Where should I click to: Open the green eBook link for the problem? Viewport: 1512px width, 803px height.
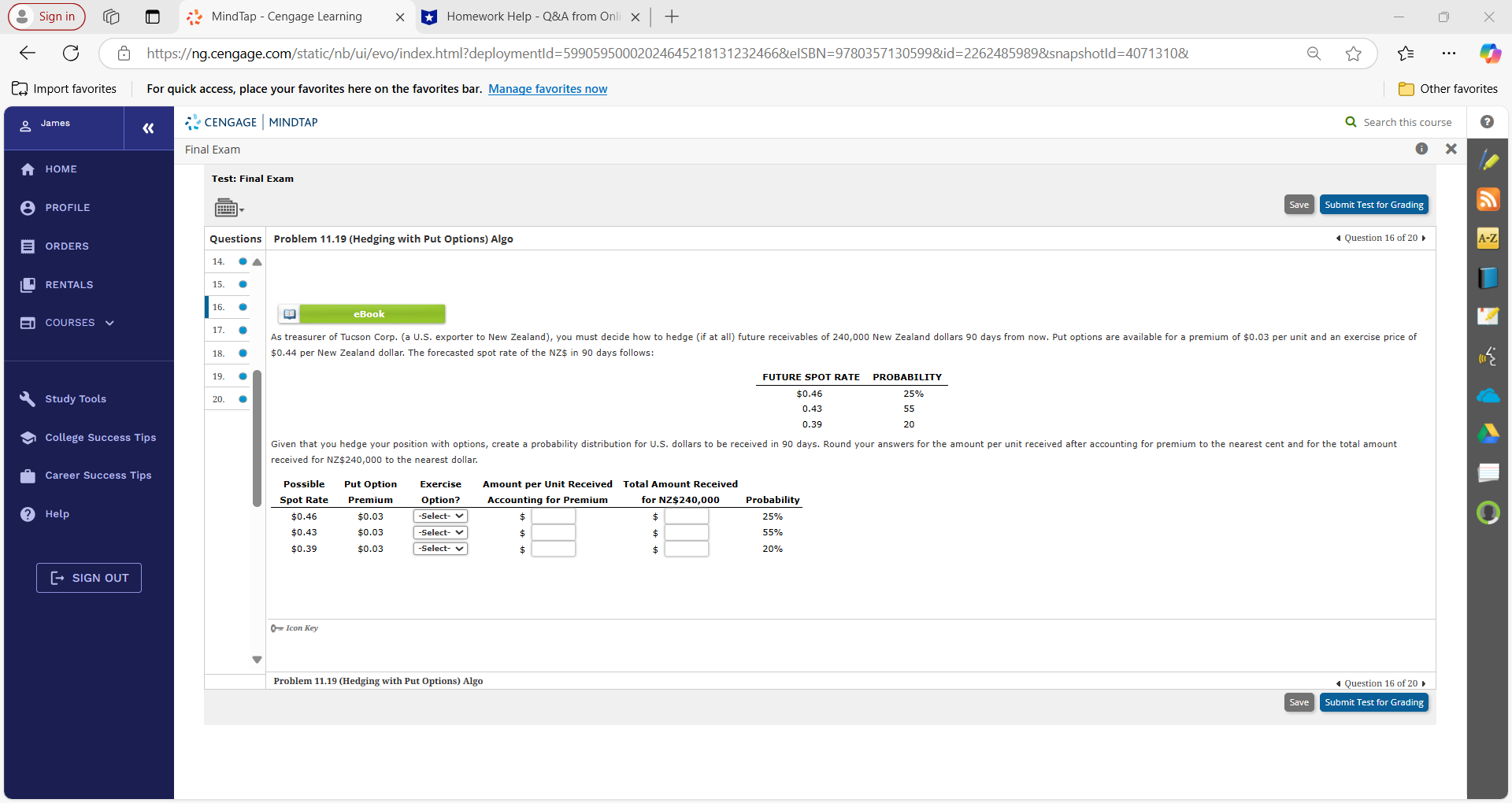pyautogui.click(x=370, y=313)
